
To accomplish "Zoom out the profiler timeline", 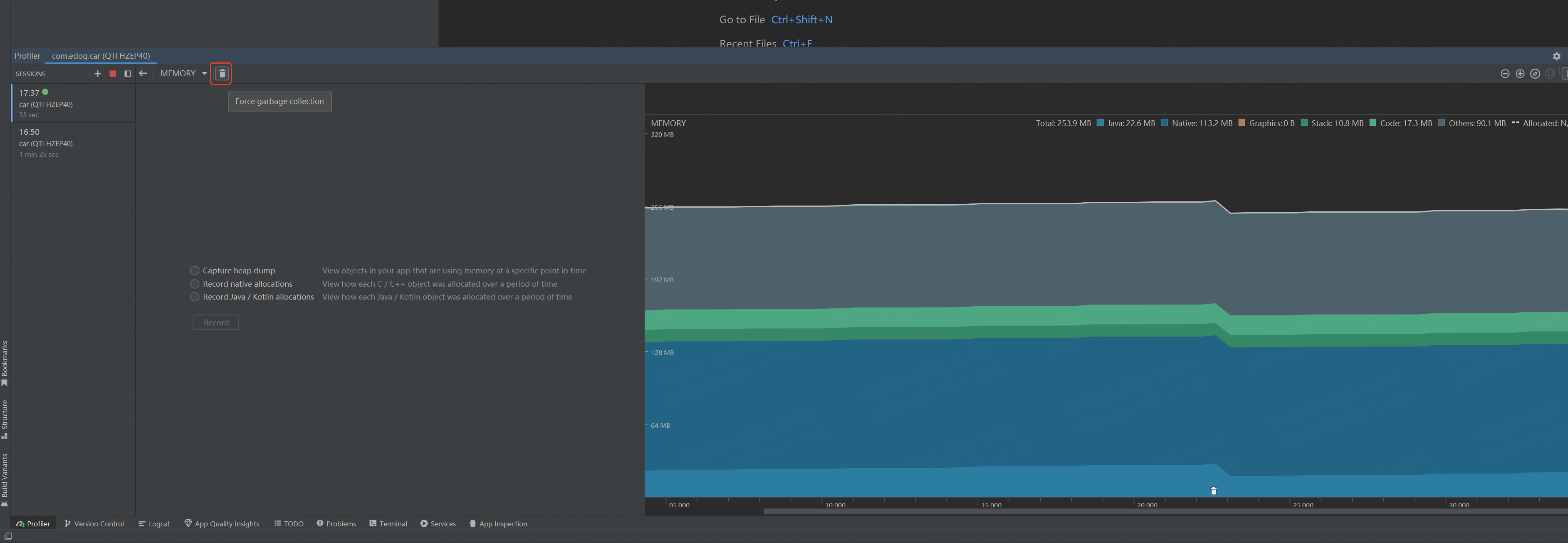I will tap(1505, 74).
